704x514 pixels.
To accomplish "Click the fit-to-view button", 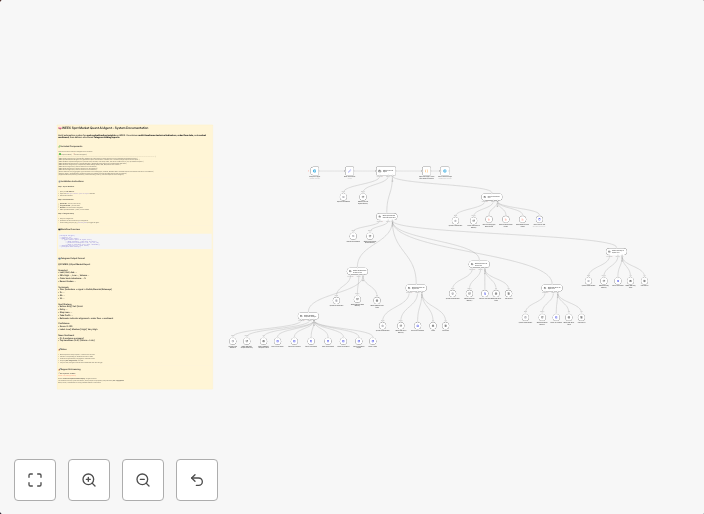I will pyautogui.click(x=35, y=480).
